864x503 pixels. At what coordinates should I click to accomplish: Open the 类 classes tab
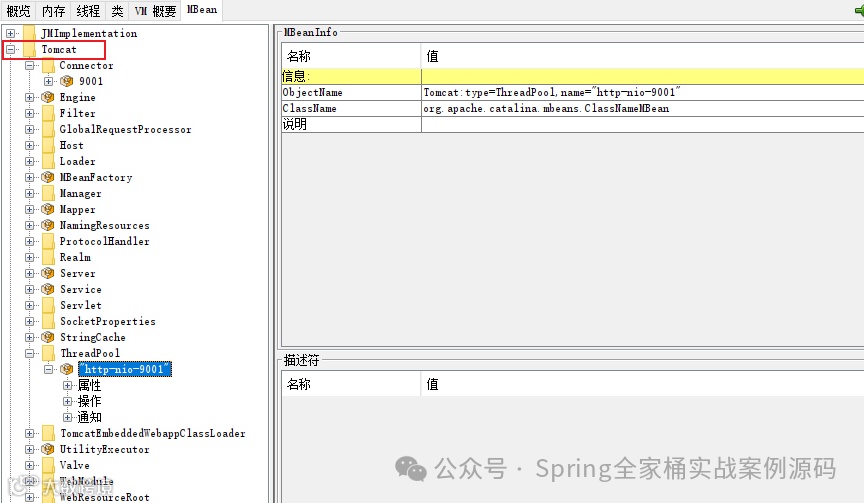click(117, 10)
